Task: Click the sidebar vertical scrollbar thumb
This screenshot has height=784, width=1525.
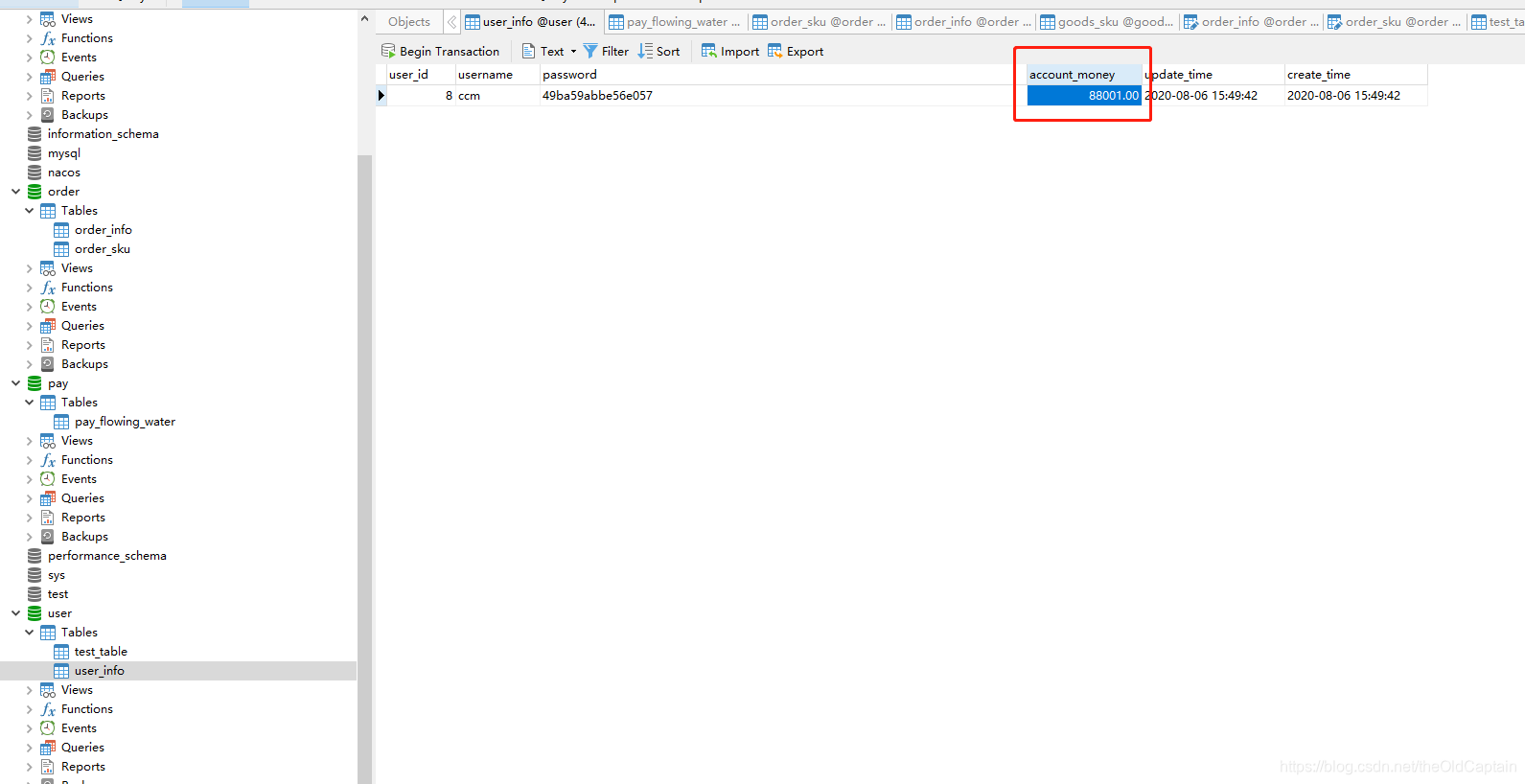Action: [x=364, y=468]
